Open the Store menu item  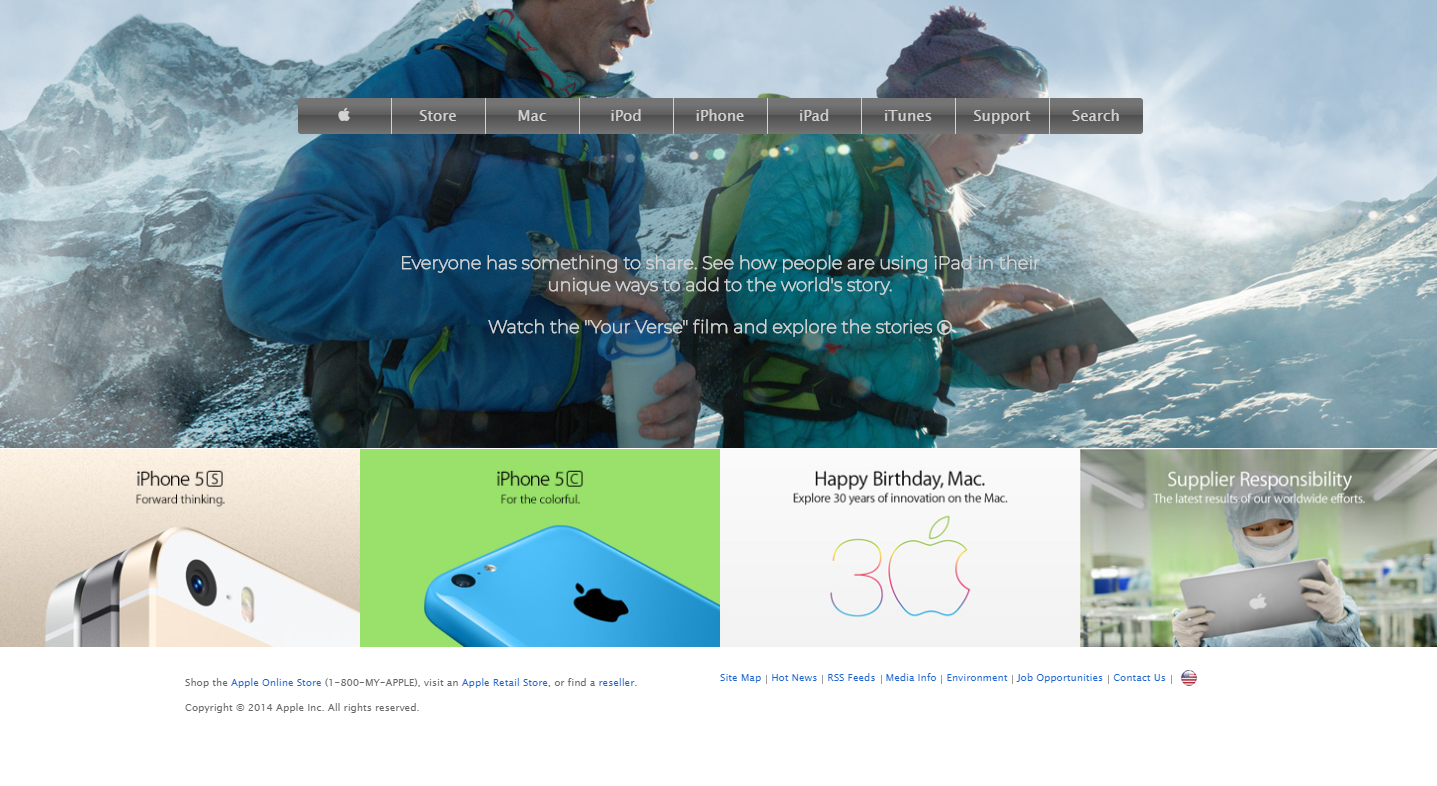(x=438, y=115)
